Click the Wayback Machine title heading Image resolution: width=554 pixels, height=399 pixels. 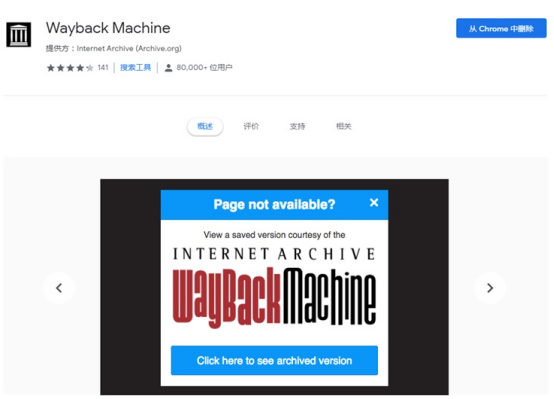(x=108, y=28)
